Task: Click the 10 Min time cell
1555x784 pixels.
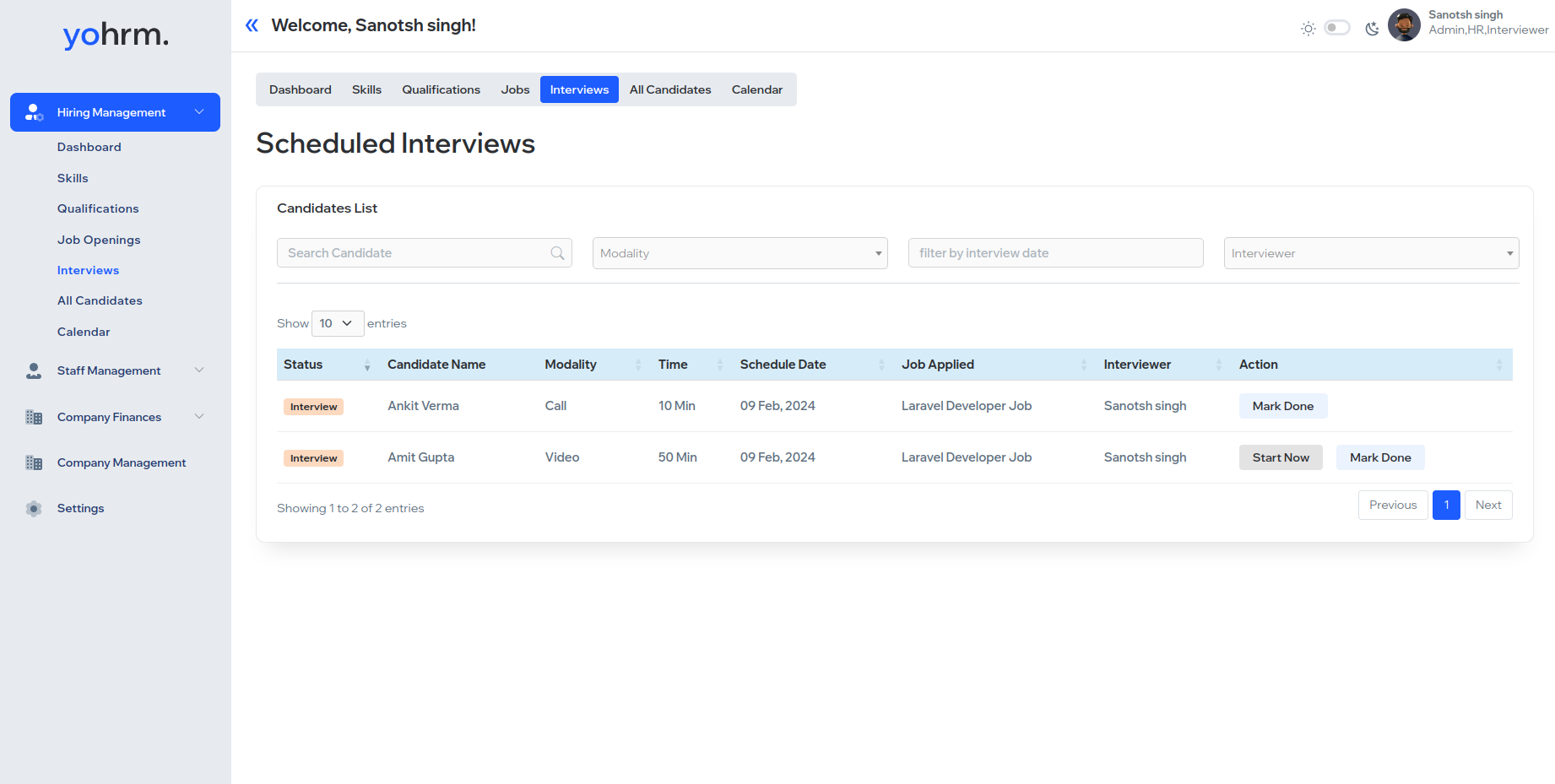Action: (x=676, y=406)
